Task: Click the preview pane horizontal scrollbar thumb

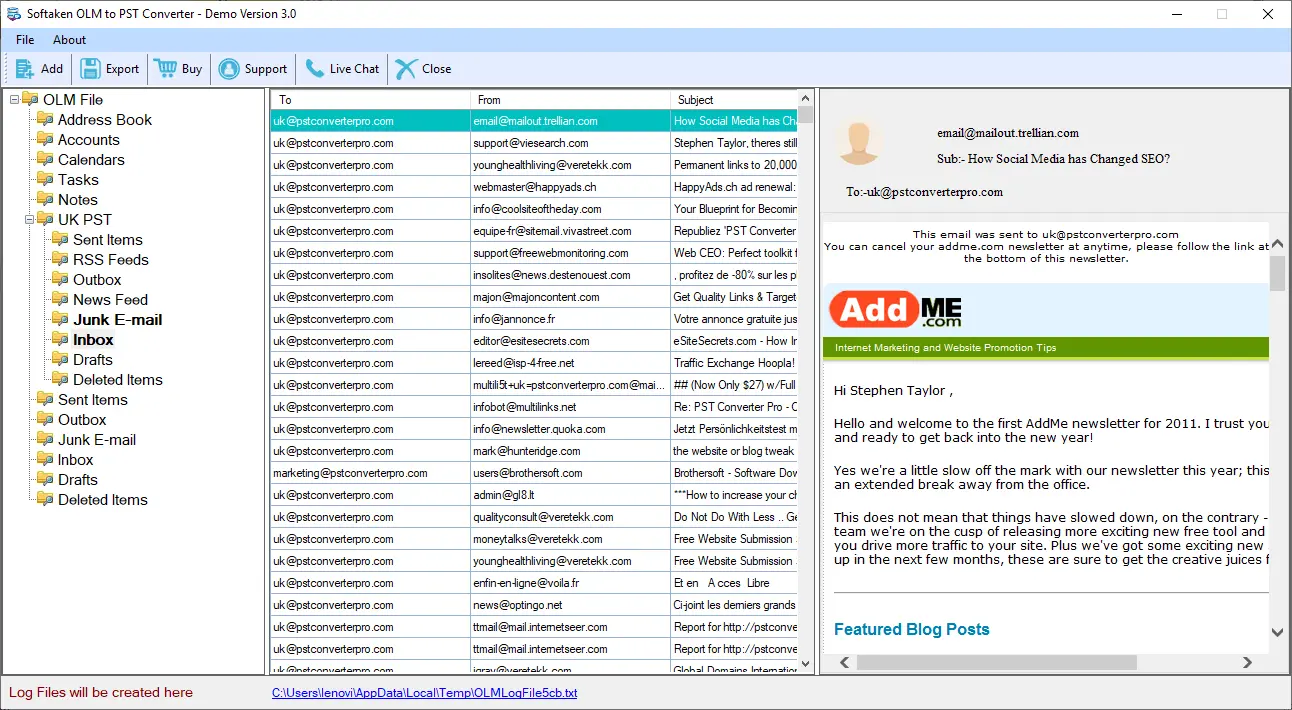Action: 997,662
